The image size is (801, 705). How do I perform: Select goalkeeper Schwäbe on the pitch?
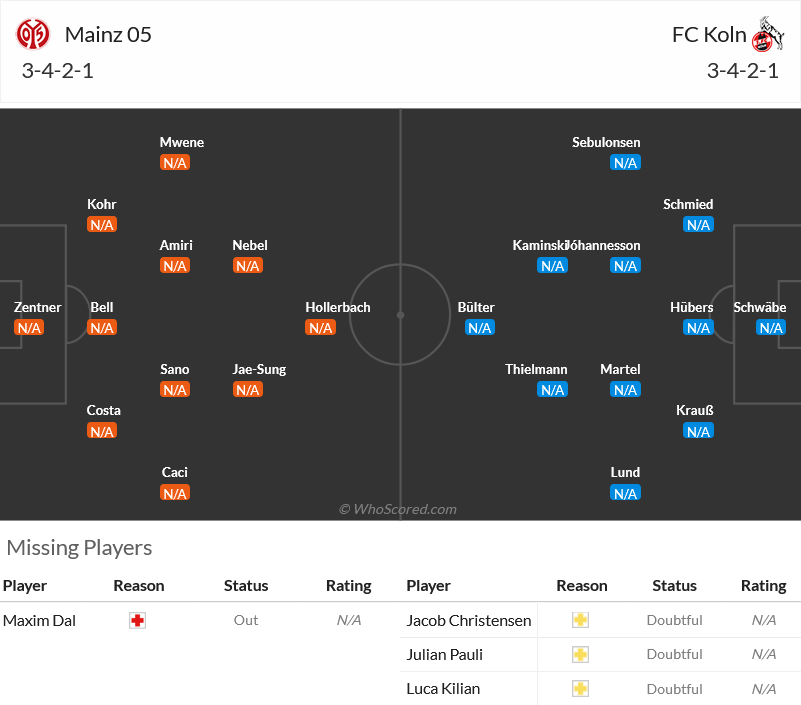point(760,308)
